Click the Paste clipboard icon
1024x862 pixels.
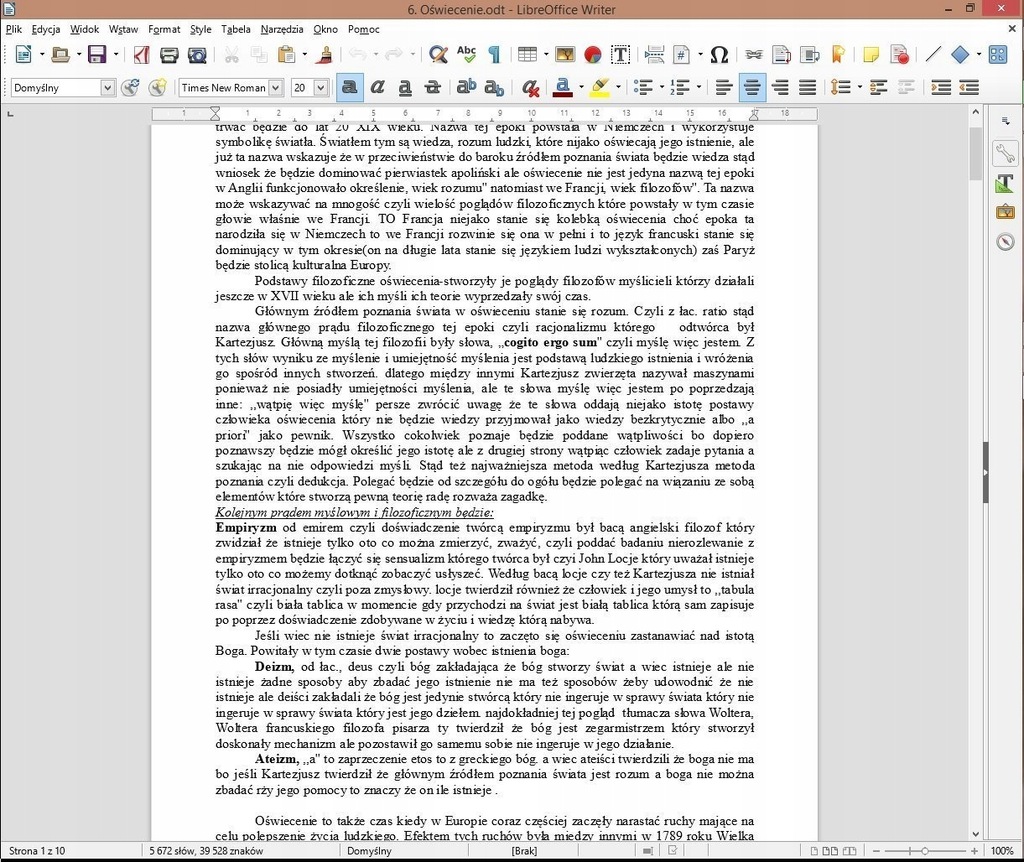[x=287, y=54]
